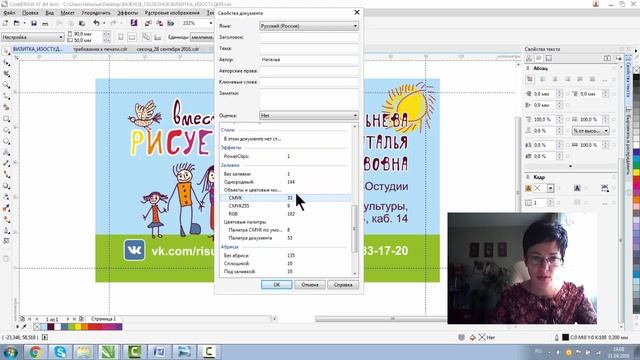Click the Undo arrow icon
Viewport: 640px width, 360px height.
(96, 23)
